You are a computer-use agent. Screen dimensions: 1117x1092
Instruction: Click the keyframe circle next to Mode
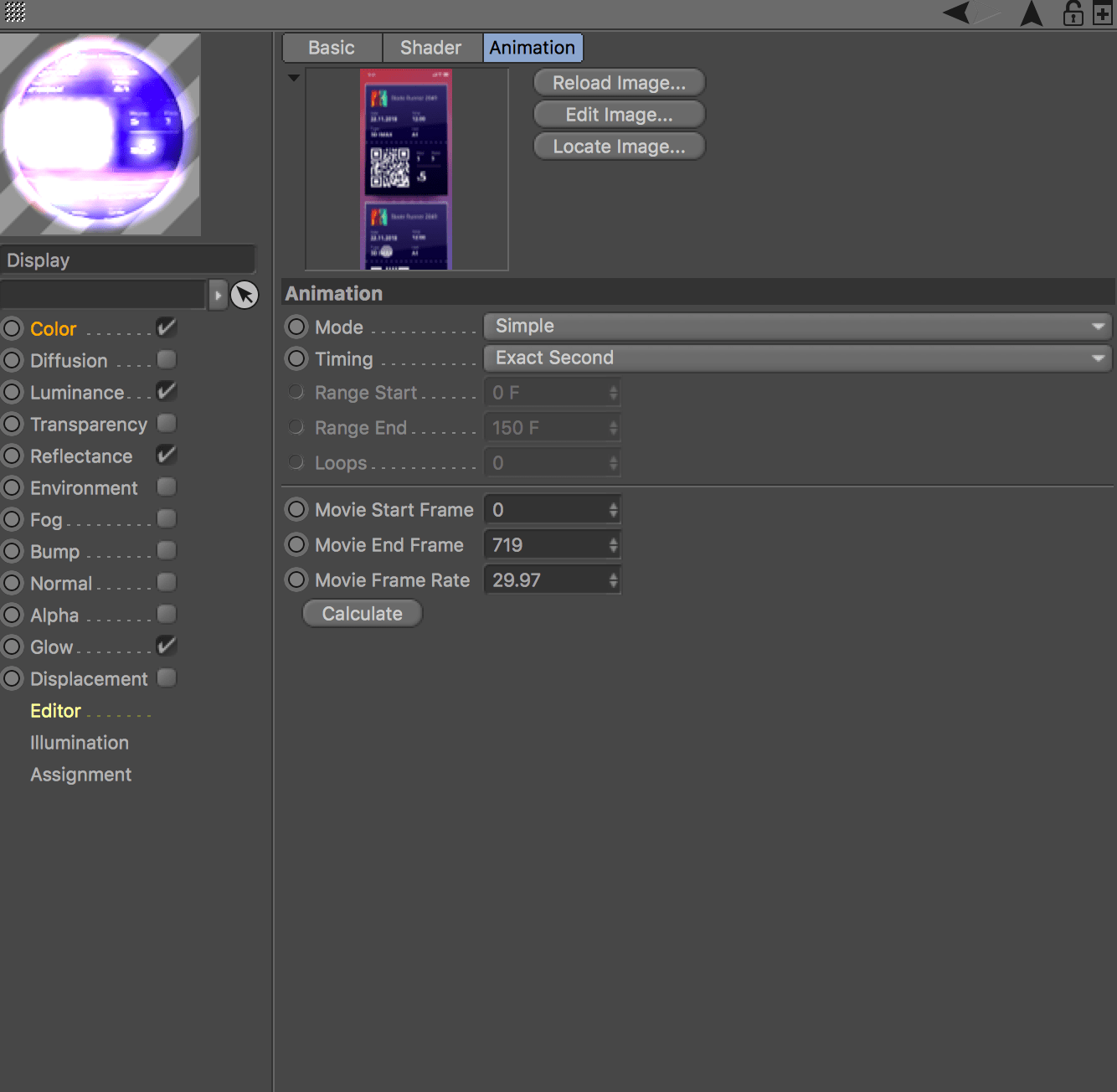[296, 327]
